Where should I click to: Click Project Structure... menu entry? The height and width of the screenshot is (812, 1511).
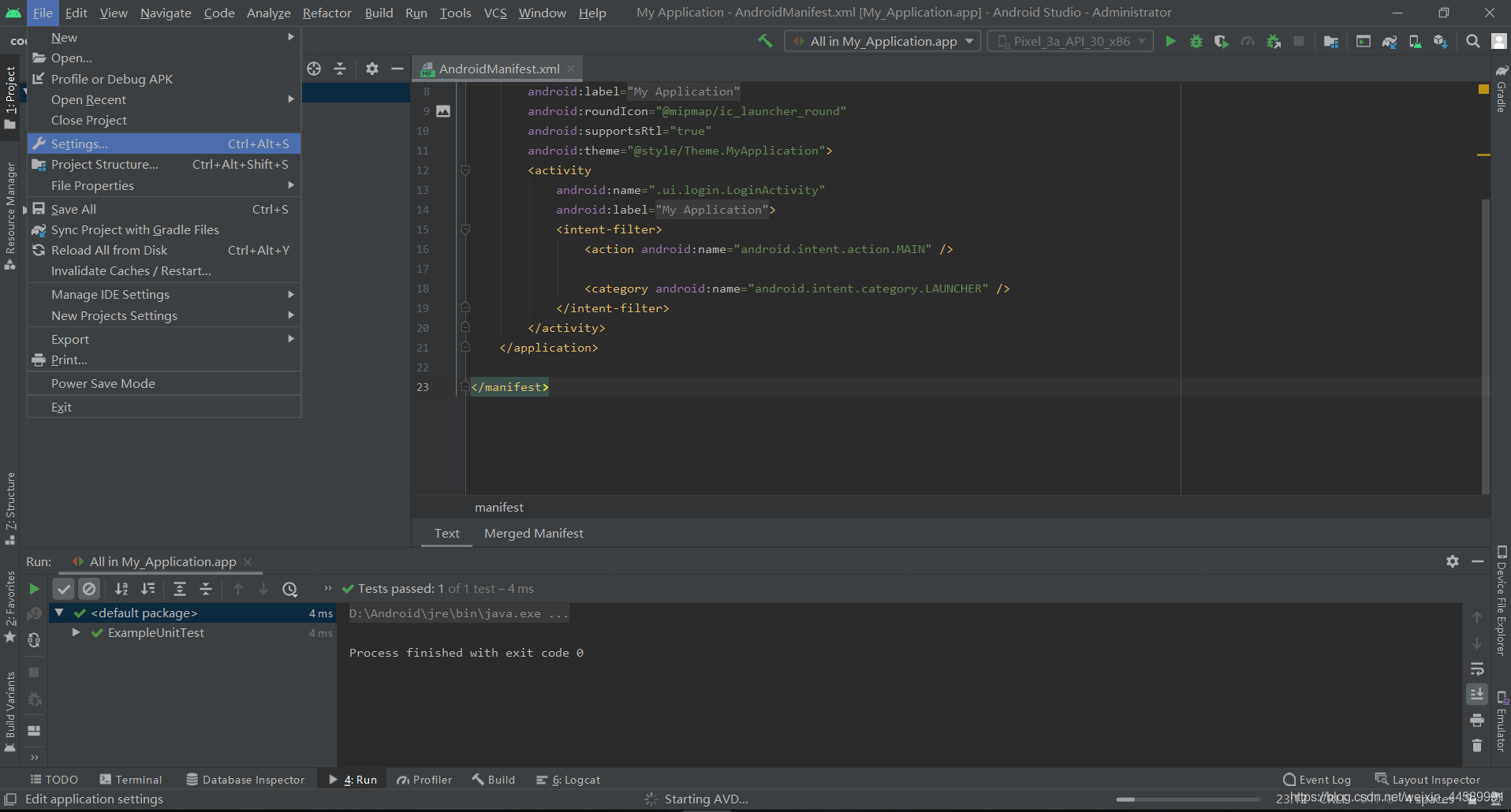coord(164,165)
